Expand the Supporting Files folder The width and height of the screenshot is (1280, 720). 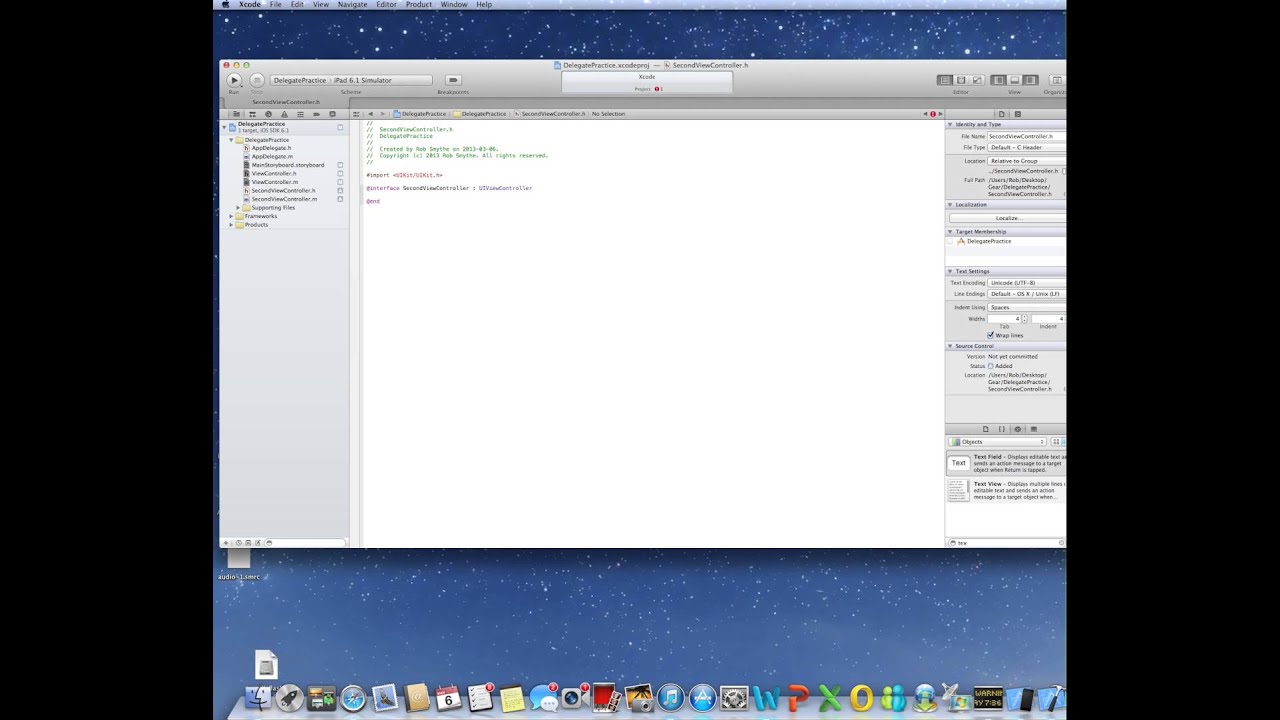238,208
